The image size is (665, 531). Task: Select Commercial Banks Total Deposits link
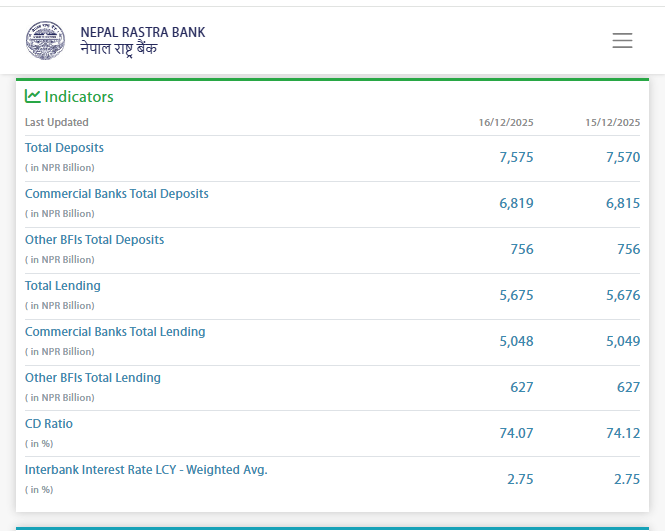(x=116, y=194)
